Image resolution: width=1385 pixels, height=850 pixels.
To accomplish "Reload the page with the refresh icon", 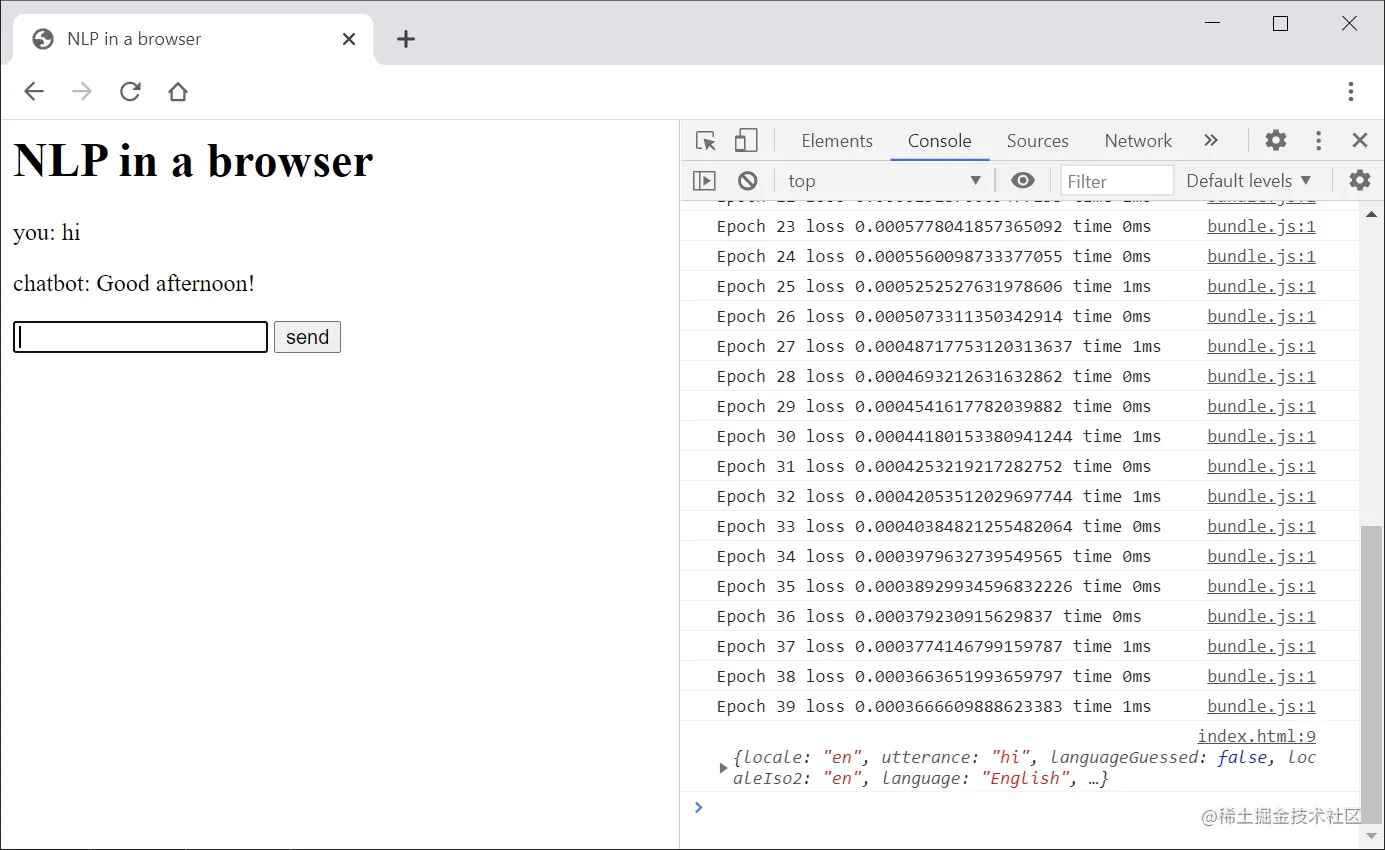I will 130,92.
